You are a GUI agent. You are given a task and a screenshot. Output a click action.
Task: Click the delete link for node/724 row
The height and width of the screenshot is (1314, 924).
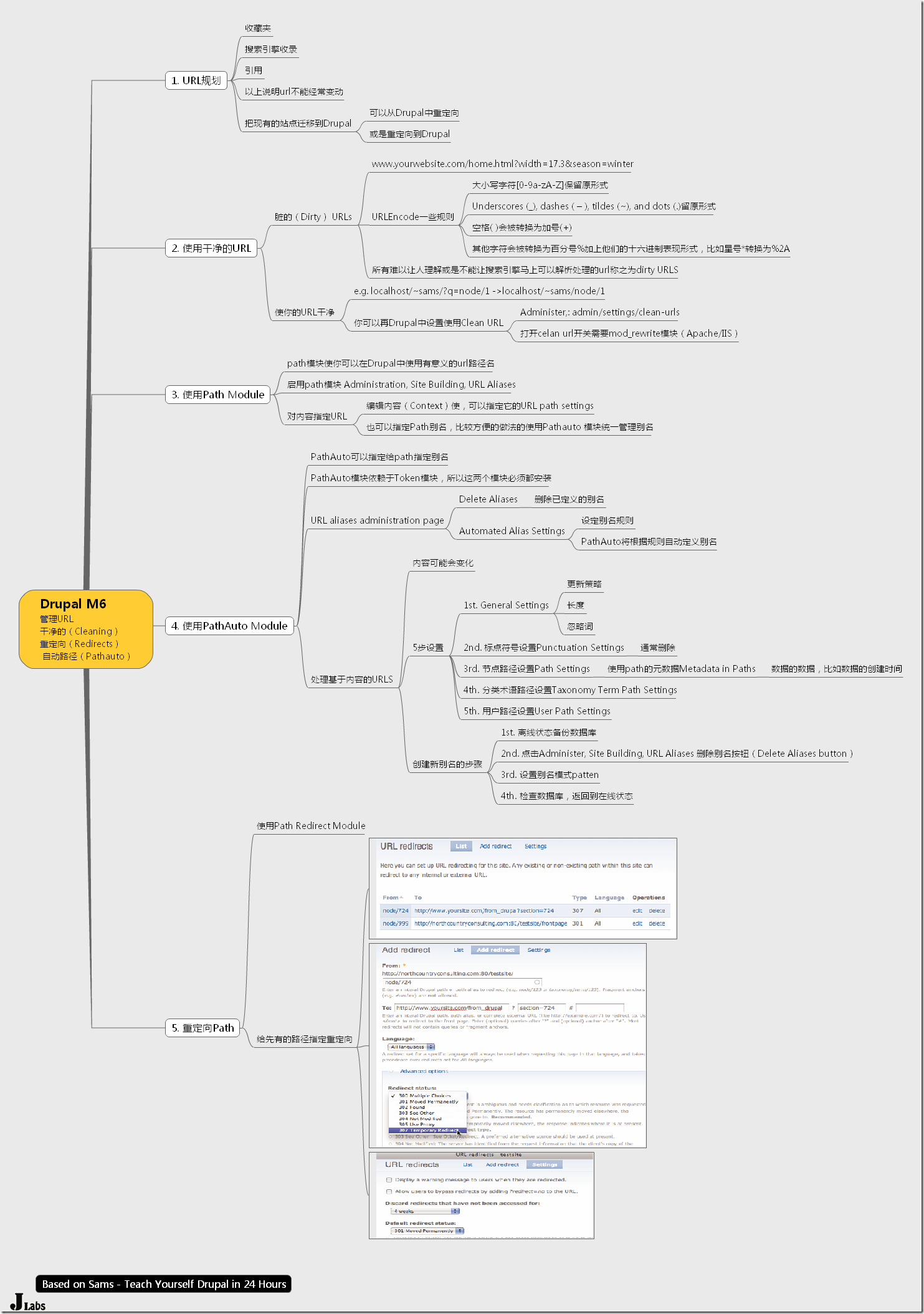(x=657, y=911)
